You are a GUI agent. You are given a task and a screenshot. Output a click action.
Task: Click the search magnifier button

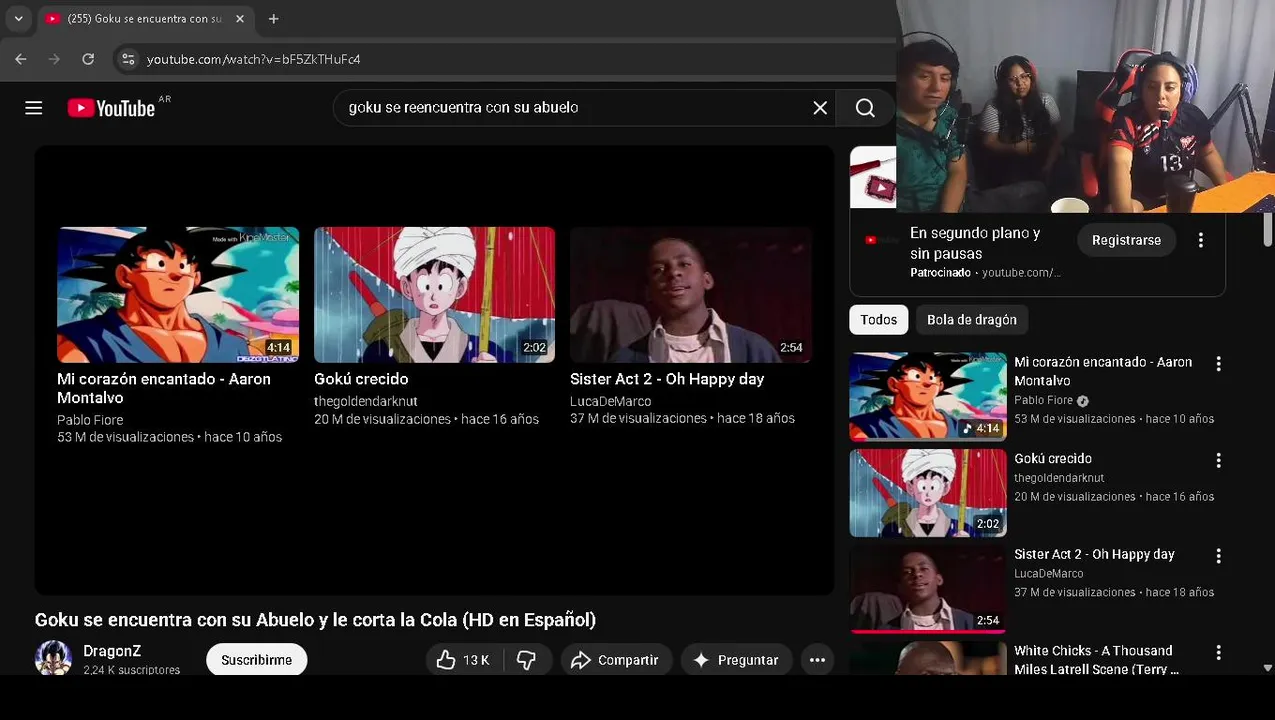(865, 108)
